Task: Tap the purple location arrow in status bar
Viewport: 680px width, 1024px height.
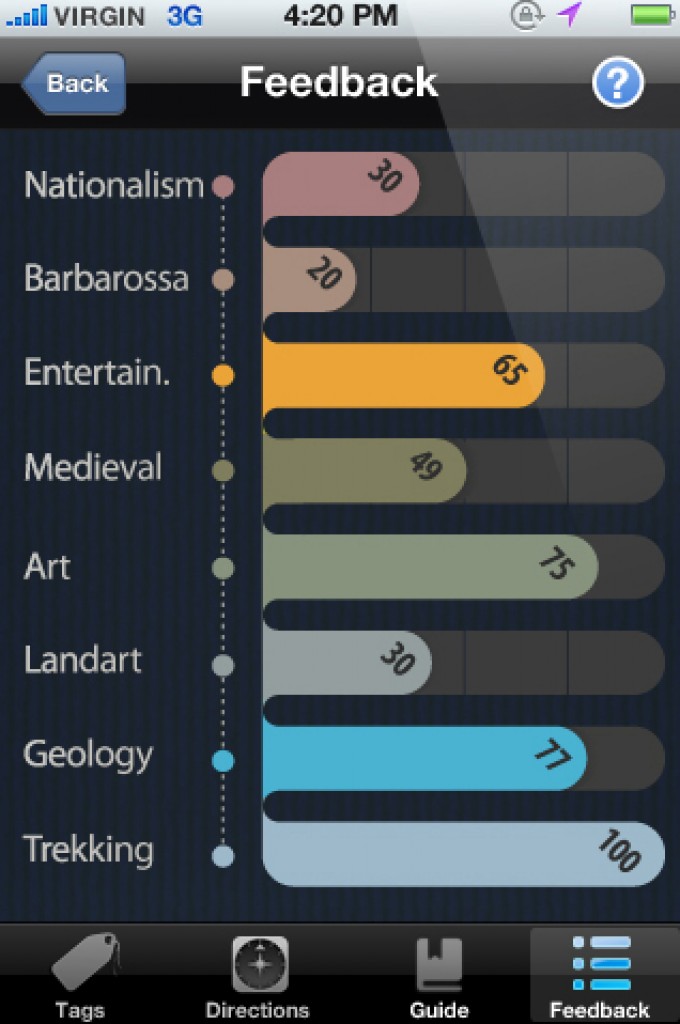Action: pos(569,15)
